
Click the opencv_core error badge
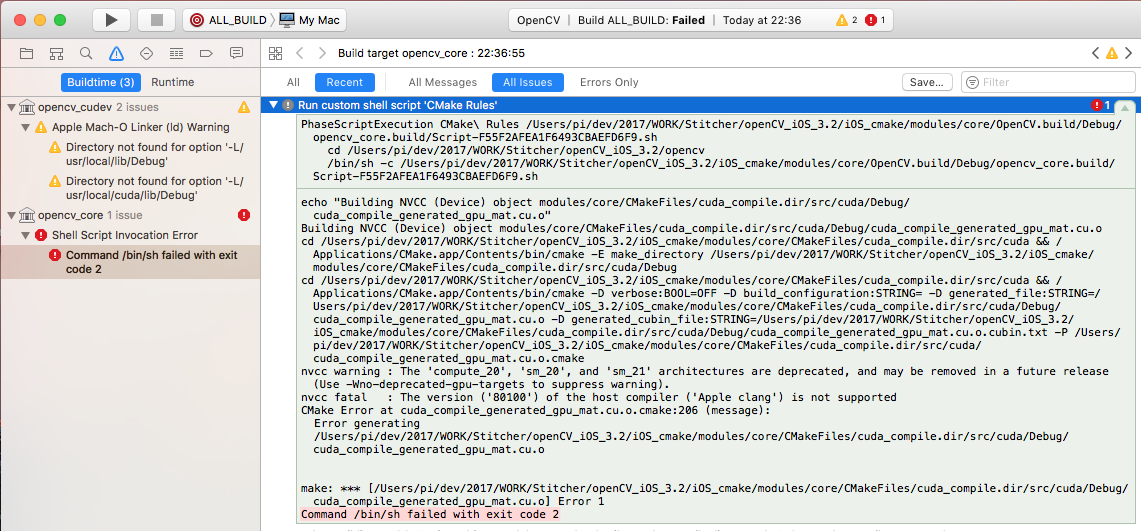(244, 215)
